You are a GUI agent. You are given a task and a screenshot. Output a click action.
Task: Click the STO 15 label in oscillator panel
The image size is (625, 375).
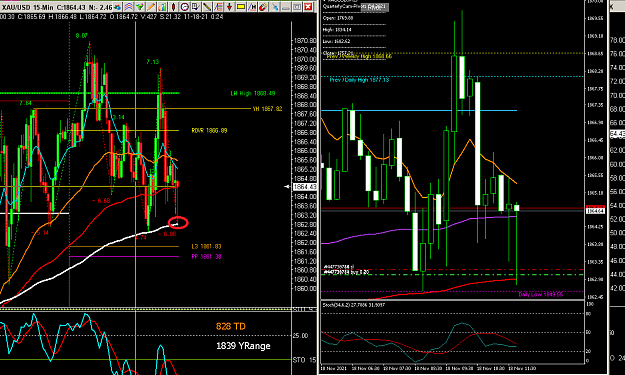[305, 360]
